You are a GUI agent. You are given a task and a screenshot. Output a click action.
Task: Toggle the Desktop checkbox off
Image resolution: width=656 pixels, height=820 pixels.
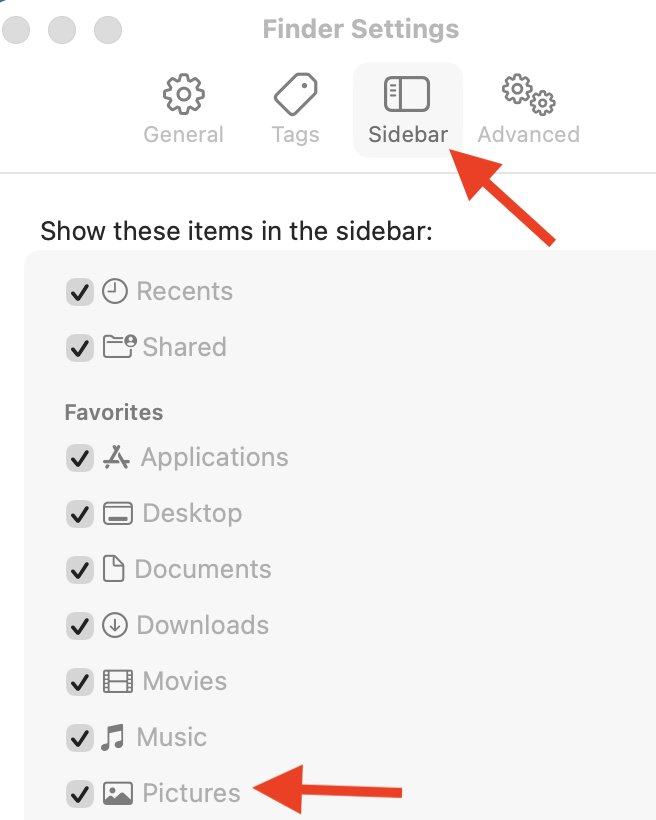pyautogui.click(x=79, y=514)
